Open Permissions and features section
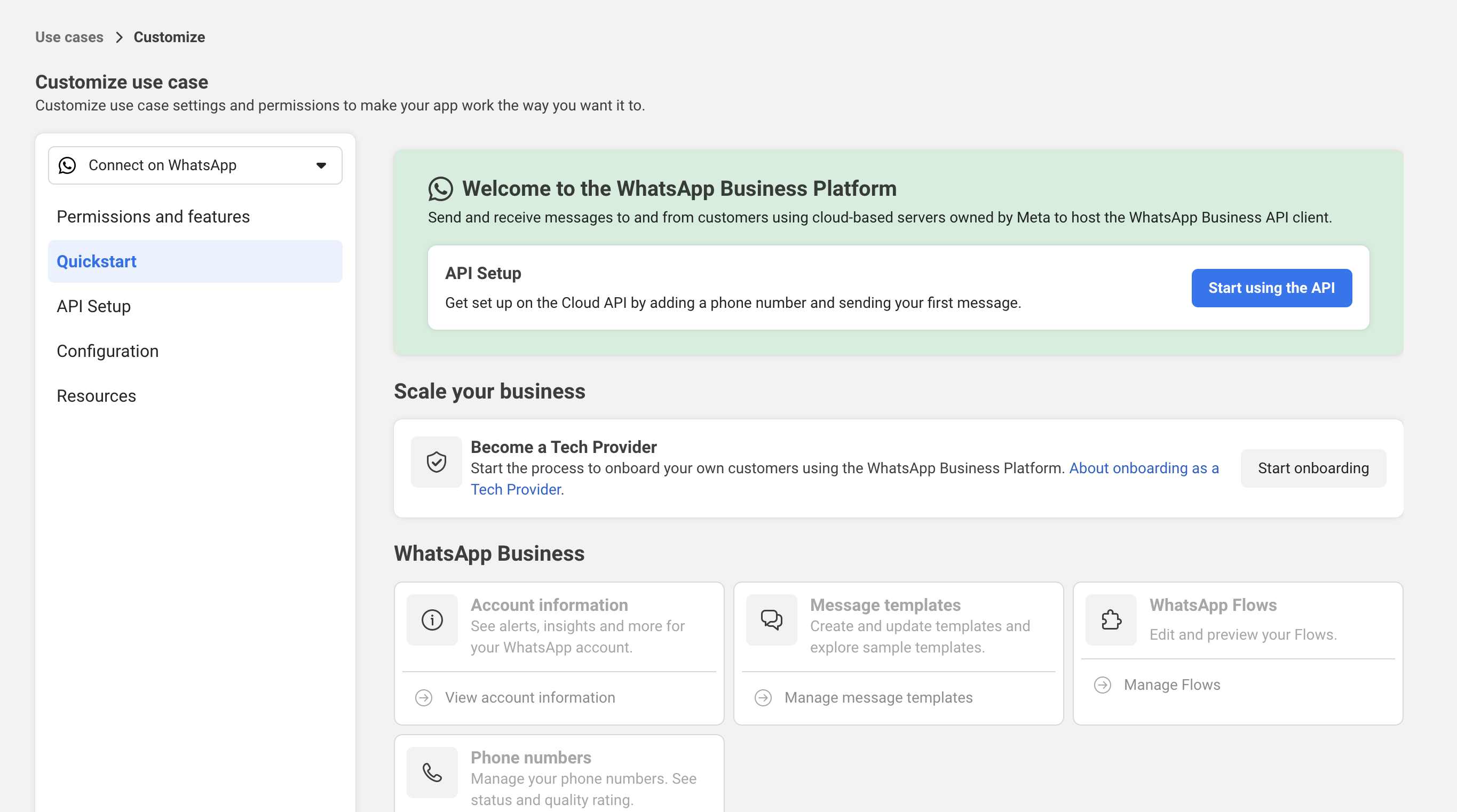1457x812 pixels. [153, 217]
